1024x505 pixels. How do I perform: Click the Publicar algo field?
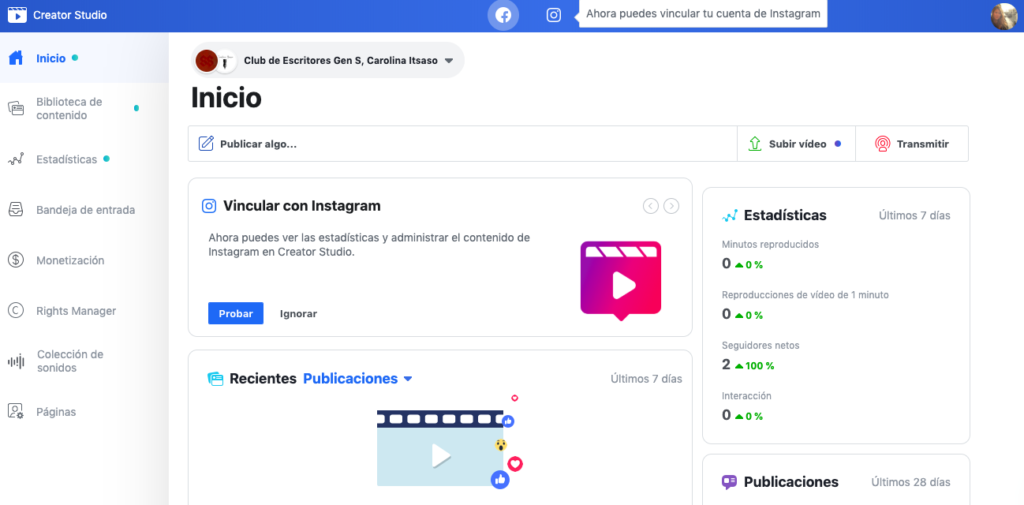[462, 144]
